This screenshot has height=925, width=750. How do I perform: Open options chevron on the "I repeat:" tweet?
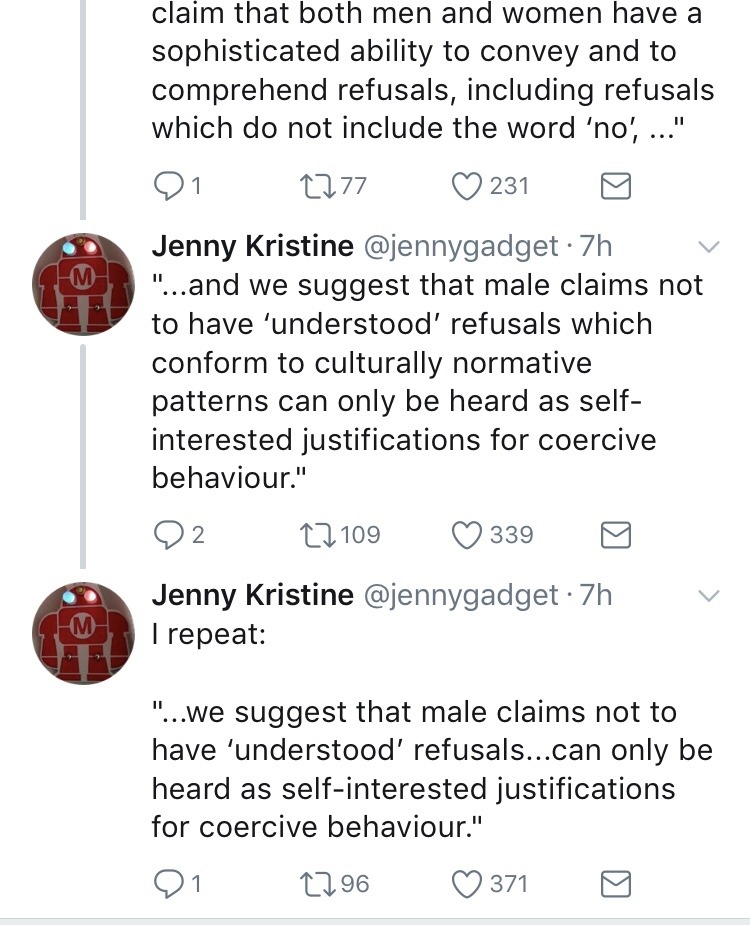click(x=708, y=596)
